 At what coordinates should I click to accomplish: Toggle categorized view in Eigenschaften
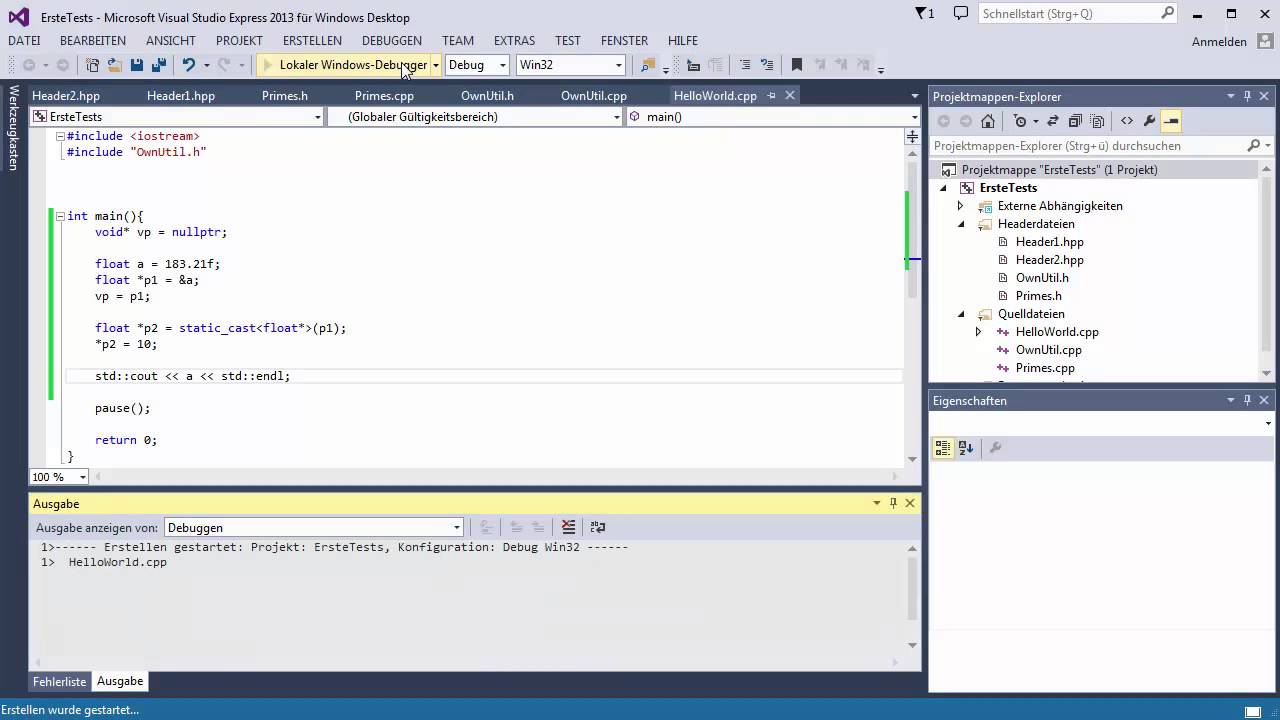click(x=942, y=448)
